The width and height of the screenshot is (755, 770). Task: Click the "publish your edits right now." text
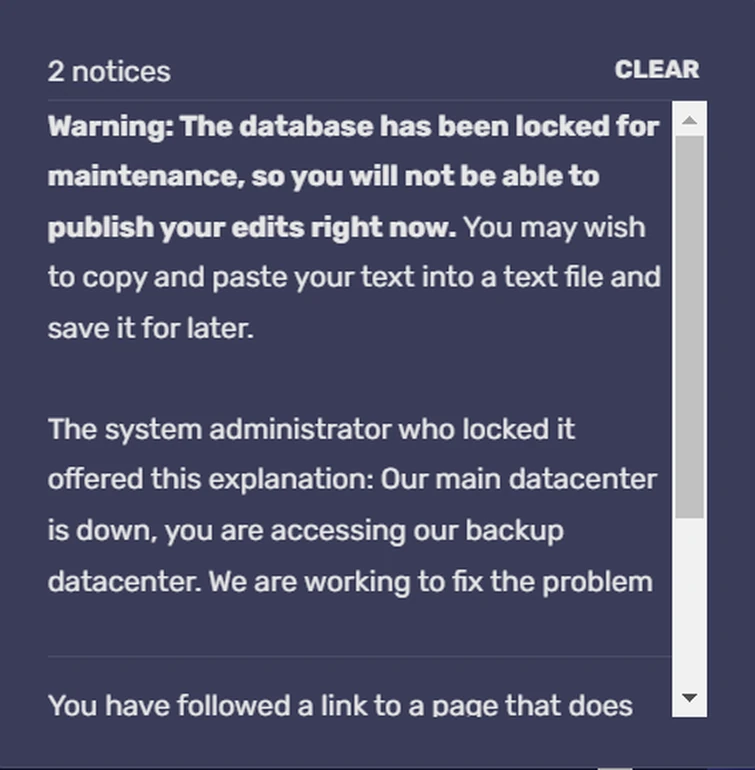point(251,227)
